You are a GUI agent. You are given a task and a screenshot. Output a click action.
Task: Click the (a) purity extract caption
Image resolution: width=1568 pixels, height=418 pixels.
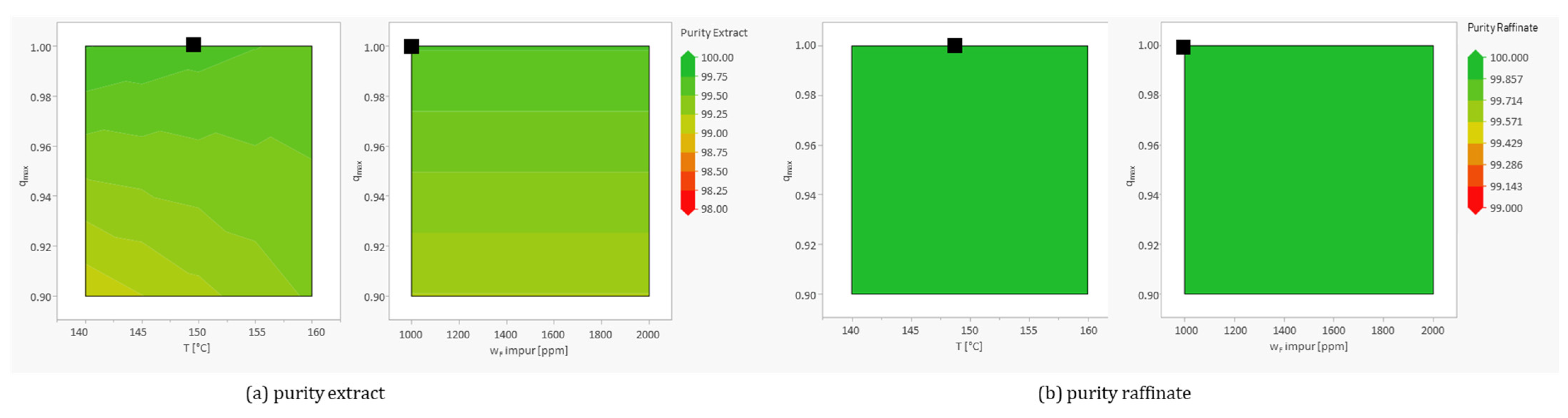(315, 394)
